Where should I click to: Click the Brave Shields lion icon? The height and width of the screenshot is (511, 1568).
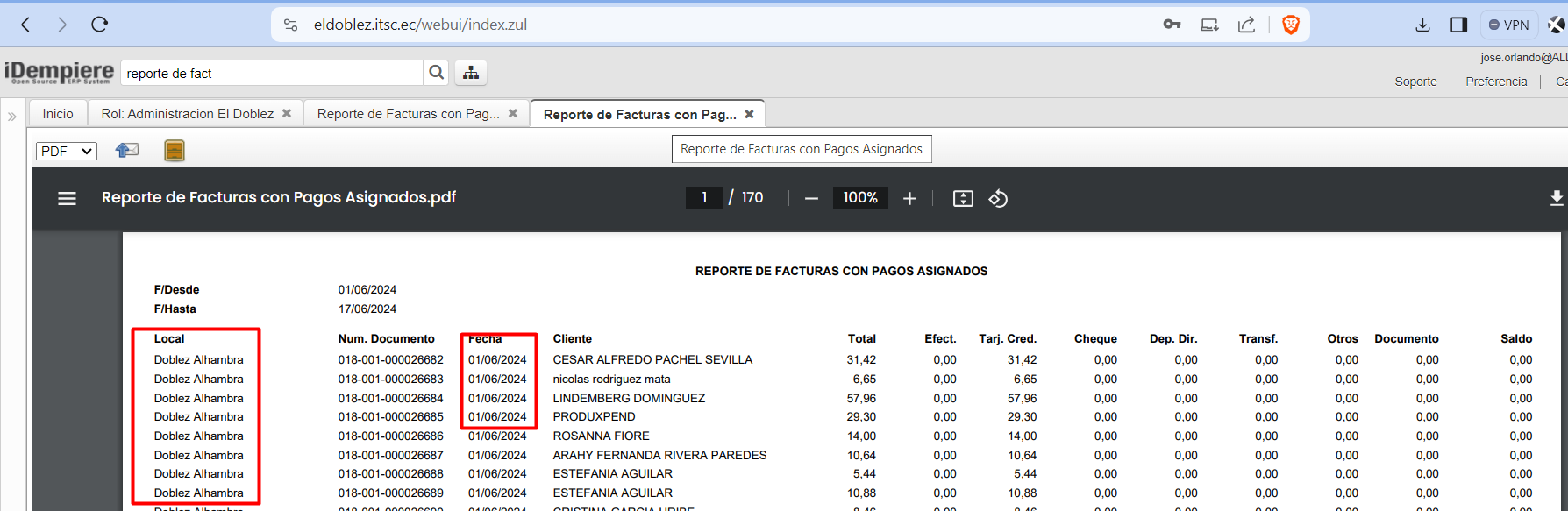pos(1290,25)
